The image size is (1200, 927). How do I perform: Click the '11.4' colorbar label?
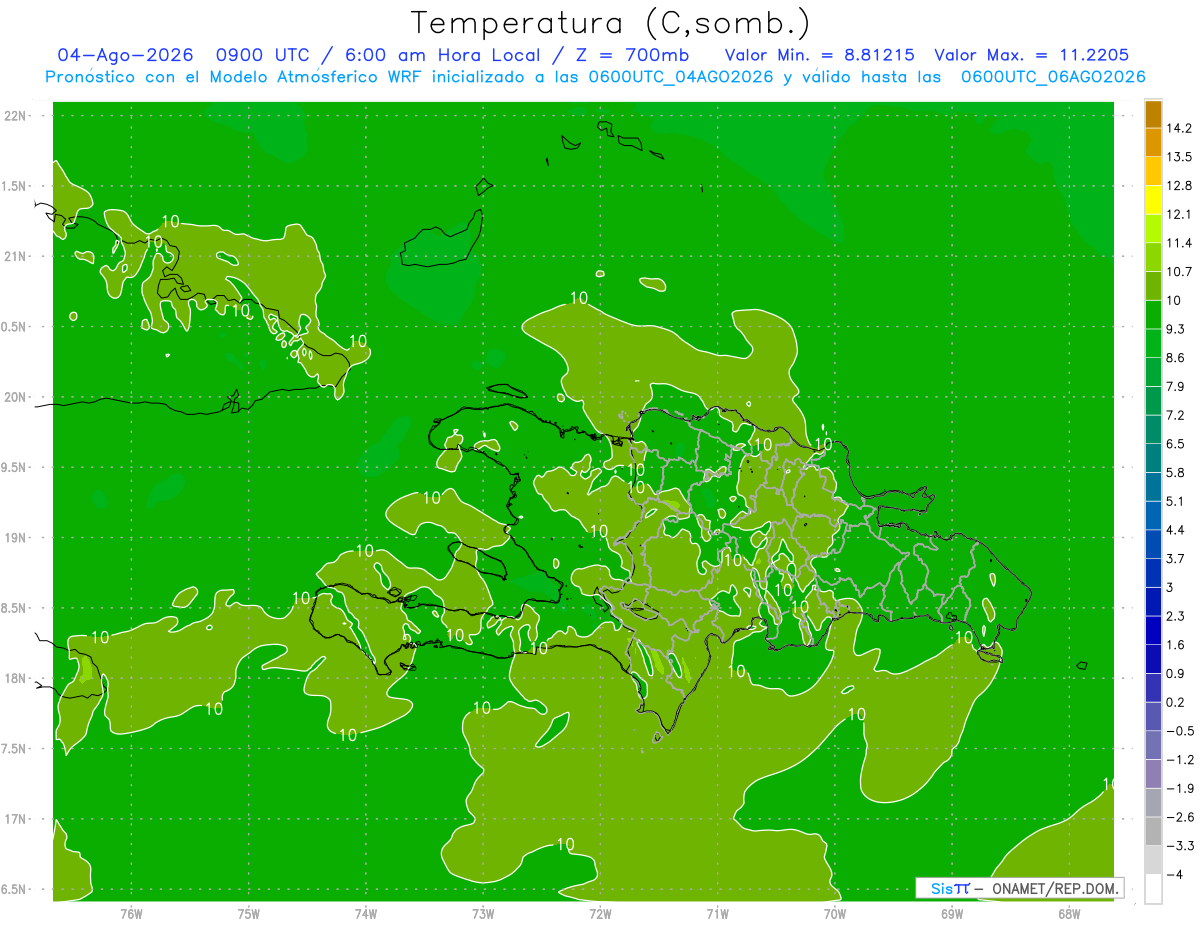click(x=1180, y=243)
